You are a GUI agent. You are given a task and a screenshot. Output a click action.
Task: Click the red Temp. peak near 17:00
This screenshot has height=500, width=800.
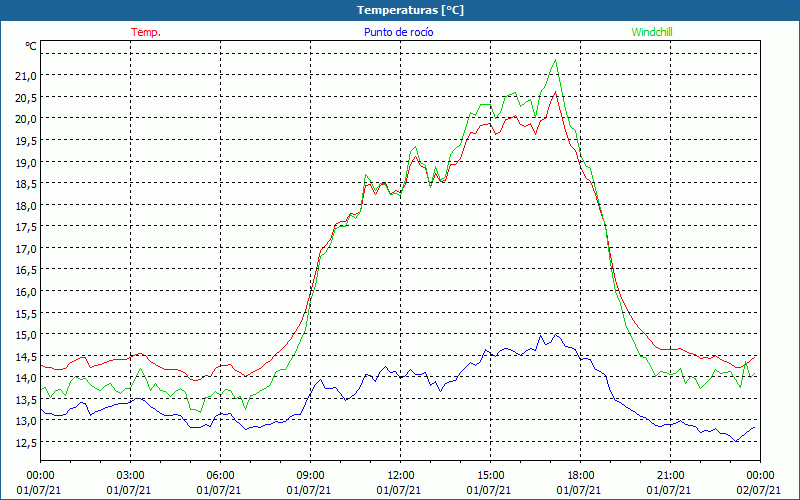coord(555,92)
